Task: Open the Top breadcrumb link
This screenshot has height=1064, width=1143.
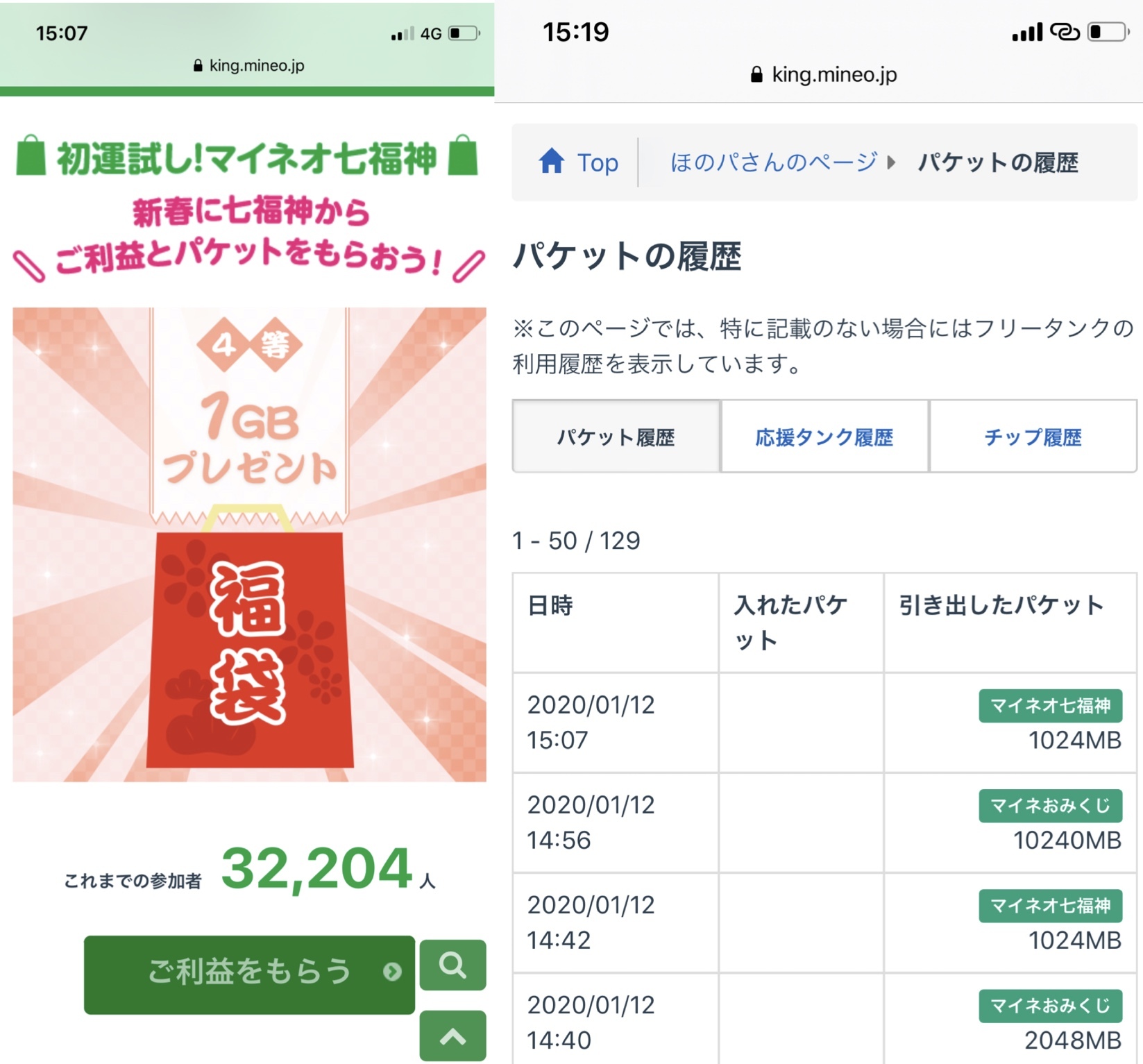Action: (x=597, y=162)
